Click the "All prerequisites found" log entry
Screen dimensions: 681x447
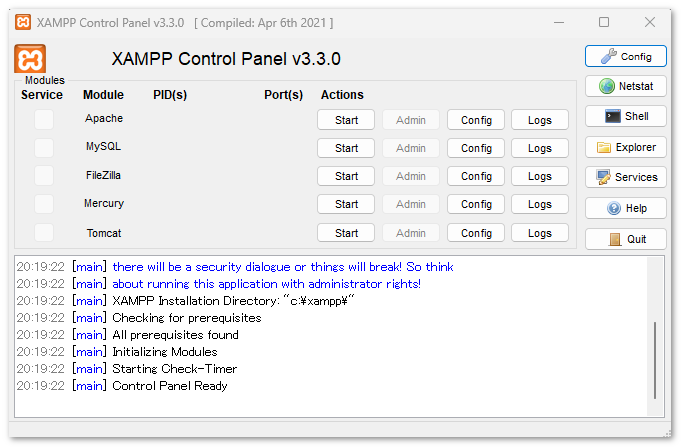(128, 335)
